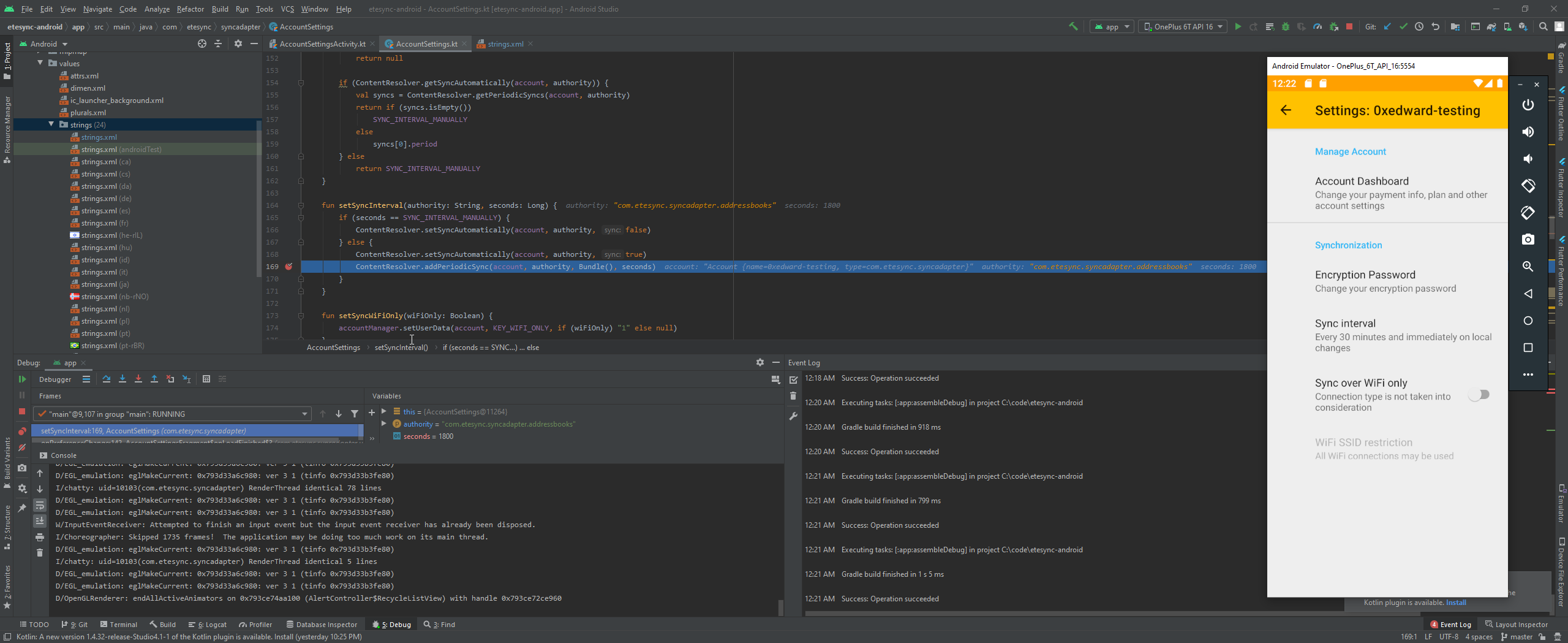Resume program with green play icon
The height and width of the screenshot is (643, 1568).
click(x=22, y=379)
